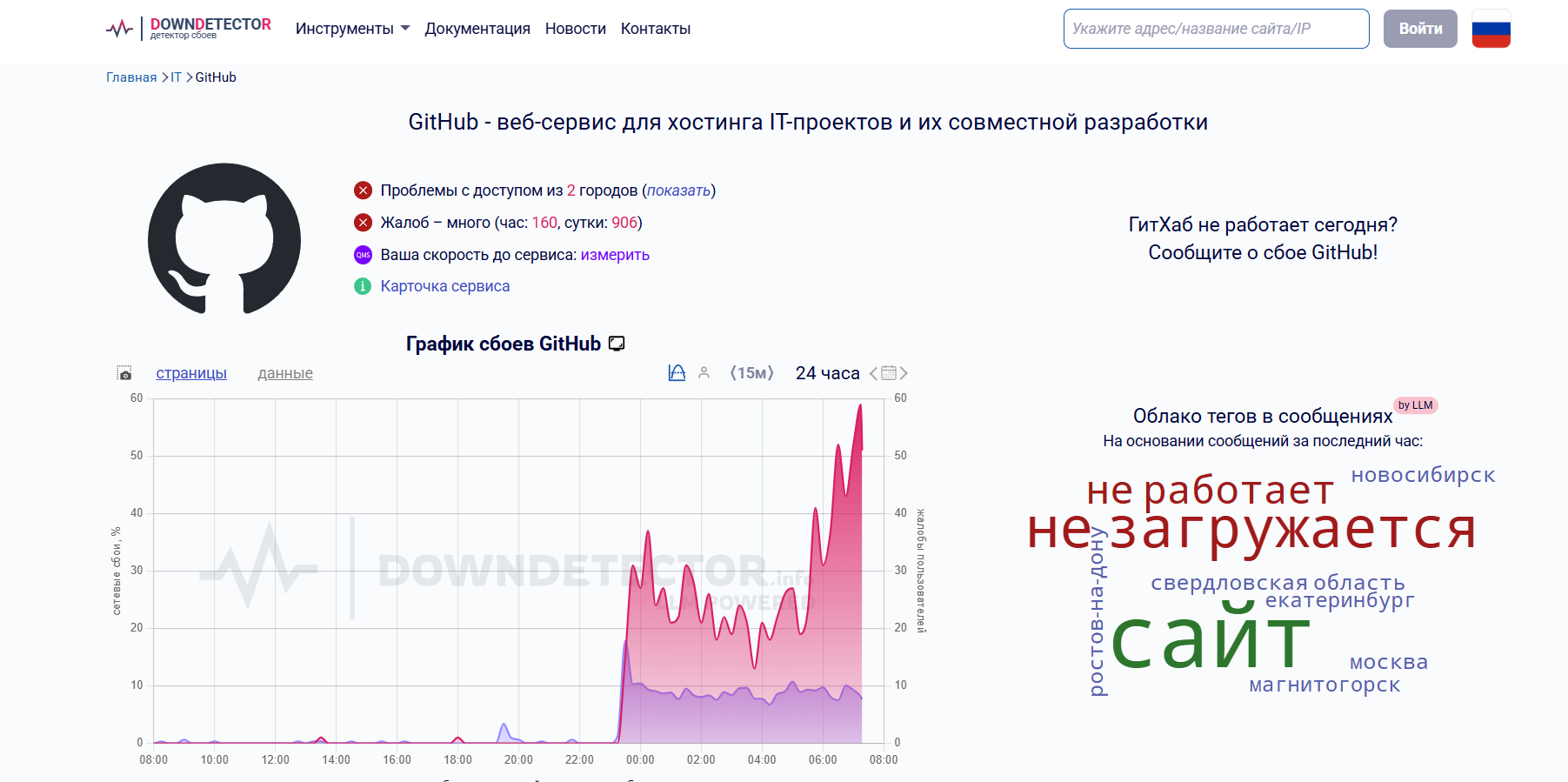This screenshot has height=782, width=1568.
Task: Switch chart to данные view
Action: [x=285, y=373]
